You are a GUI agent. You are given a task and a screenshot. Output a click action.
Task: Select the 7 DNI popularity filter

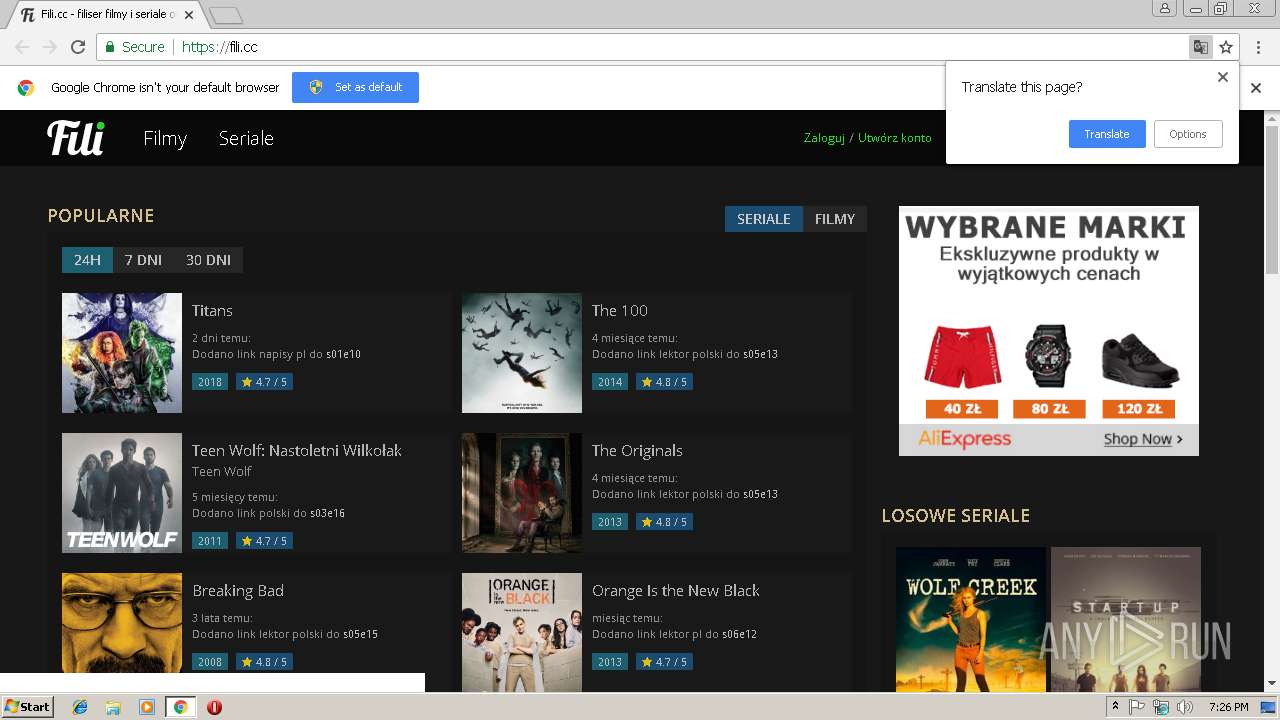click(143, 260)
